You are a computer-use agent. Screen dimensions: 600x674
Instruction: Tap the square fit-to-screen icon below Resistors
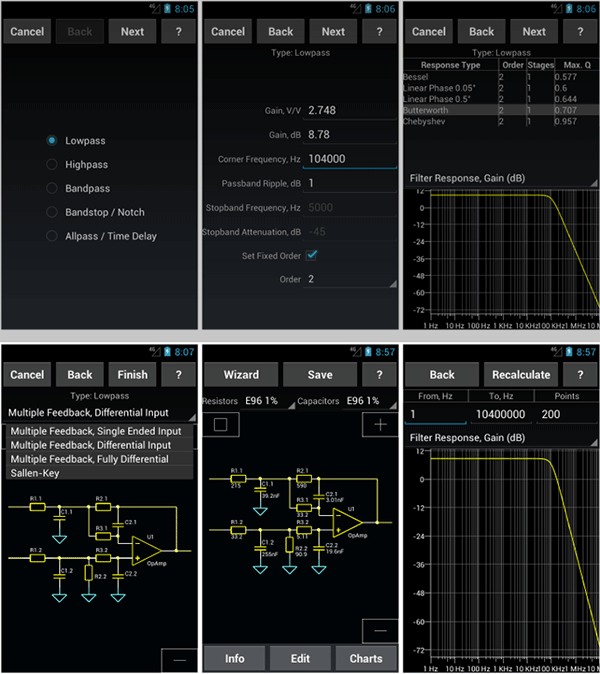(220, 425)
